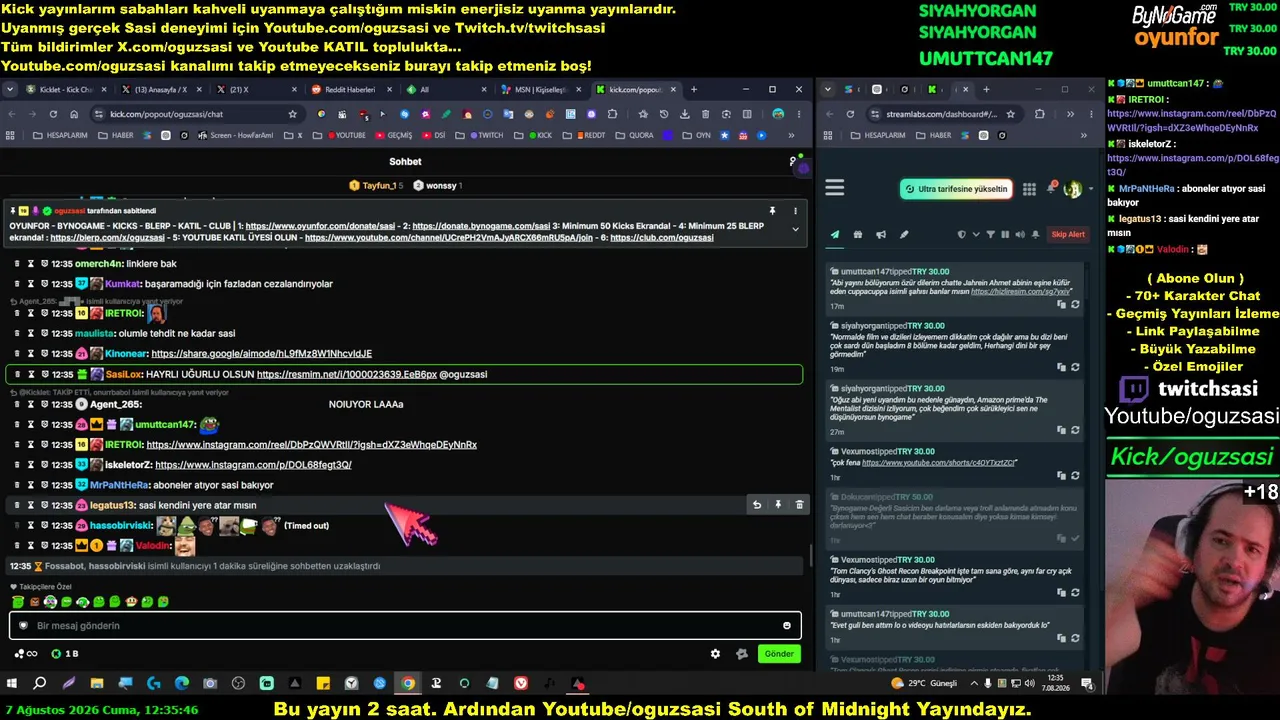
Task: Bookmark the kick.com popout page with the star
Action: (x=292, y=114)
